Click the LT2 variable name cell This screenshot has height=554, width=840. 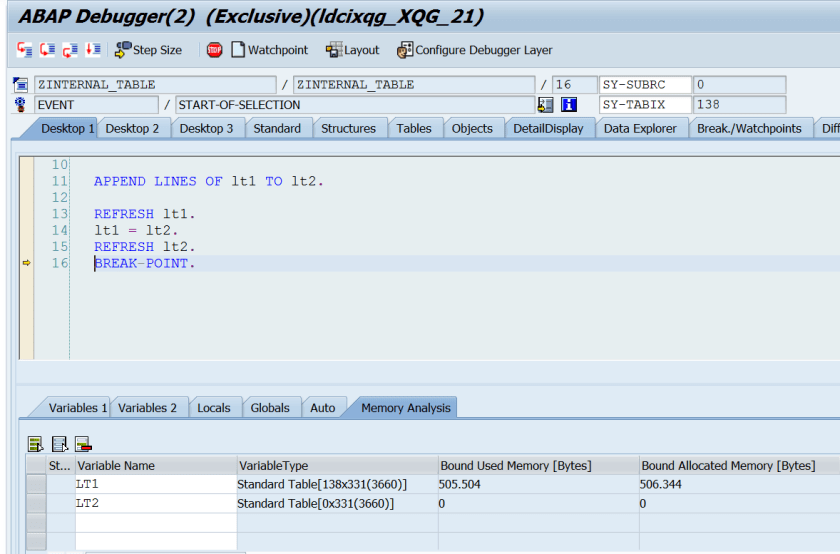(x=155, y=504)
